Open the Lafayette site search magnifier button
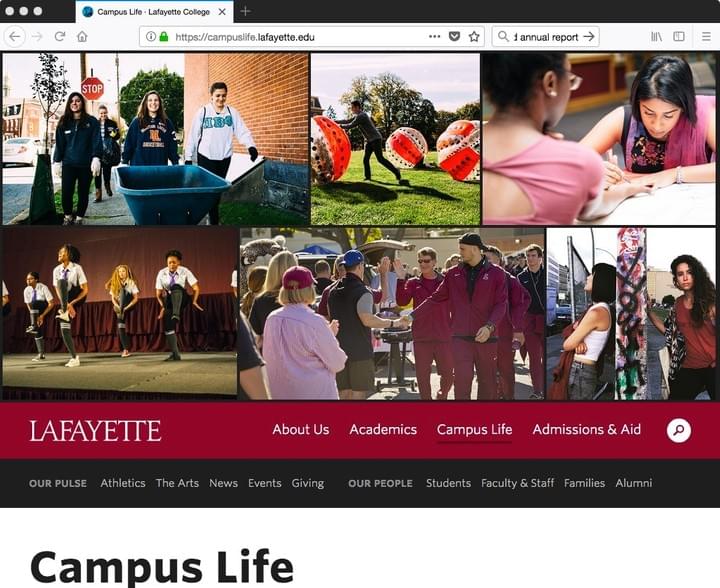The height and width of the screenshot is (588, 720). click(679, 431)
